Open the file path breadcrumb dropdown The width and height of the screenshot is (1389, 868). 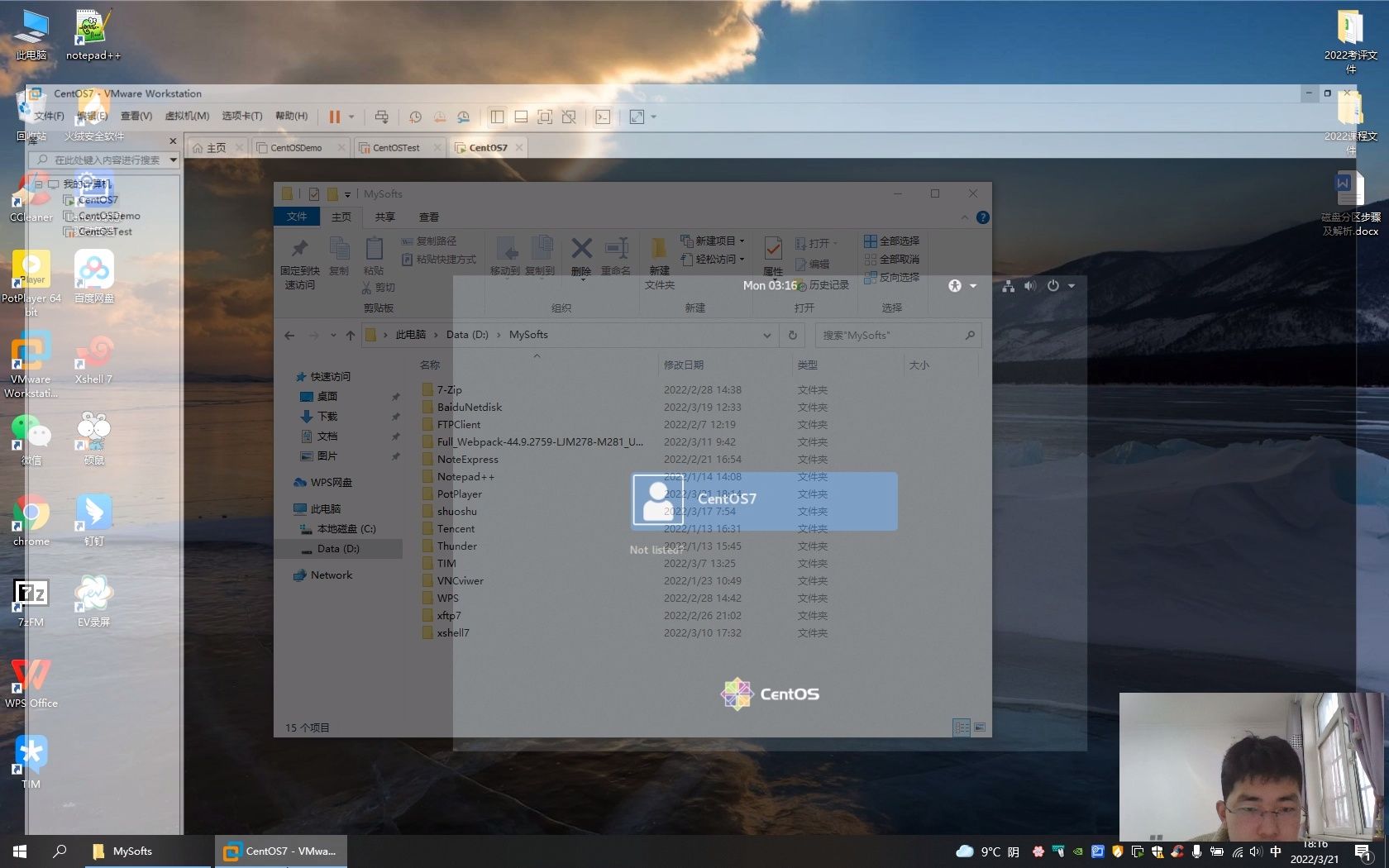(x=766, y=335)
